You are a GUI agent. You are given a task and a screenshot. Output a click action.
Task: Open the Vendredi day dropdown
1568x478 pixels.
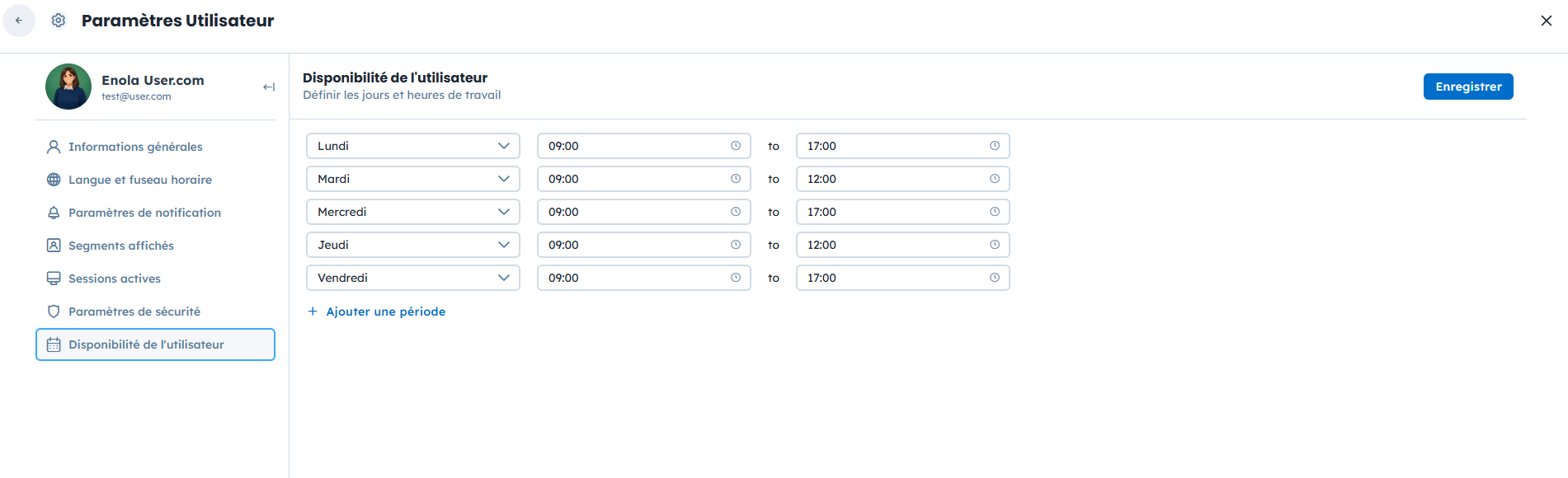(412, 278)
